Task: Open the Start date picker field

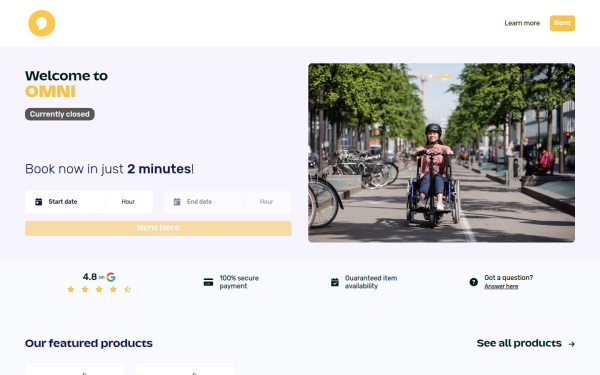Action: (x=66, y=202)
